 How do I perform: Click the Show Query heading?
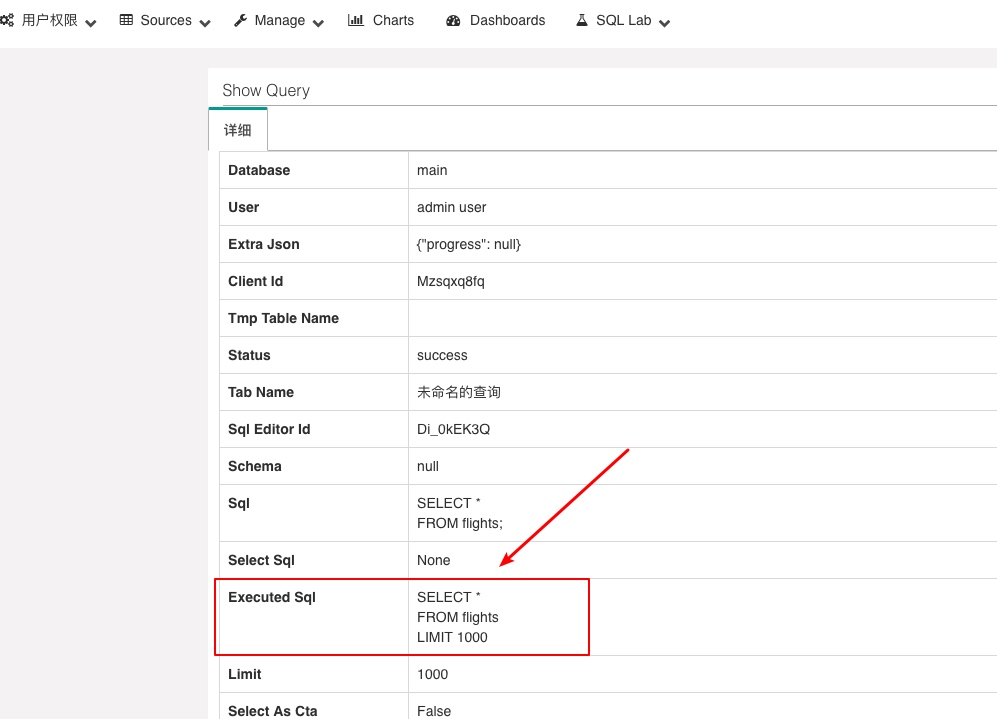point(266,90)
